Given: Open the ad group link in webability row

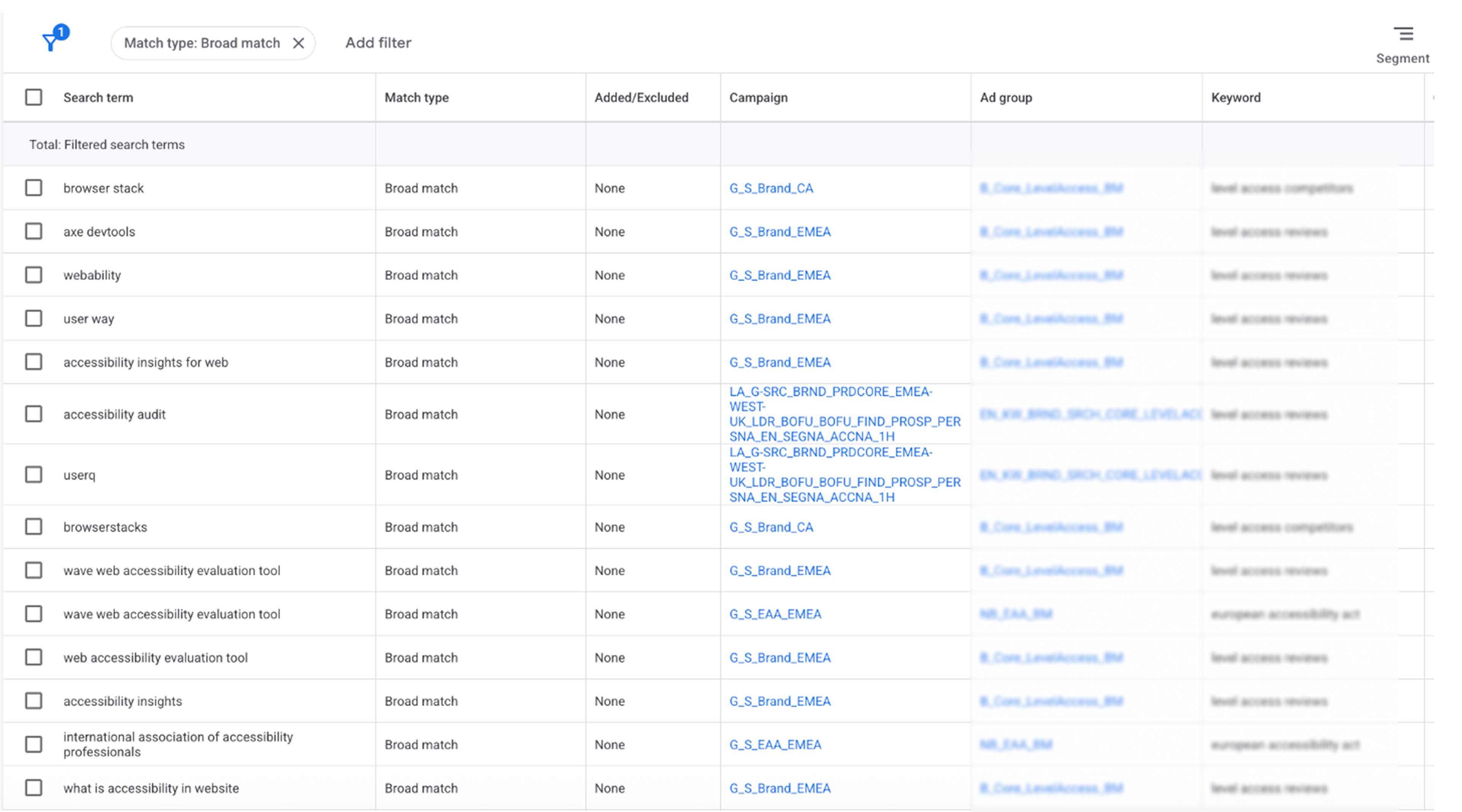Looking at the screenshot, I should 1051,275.
